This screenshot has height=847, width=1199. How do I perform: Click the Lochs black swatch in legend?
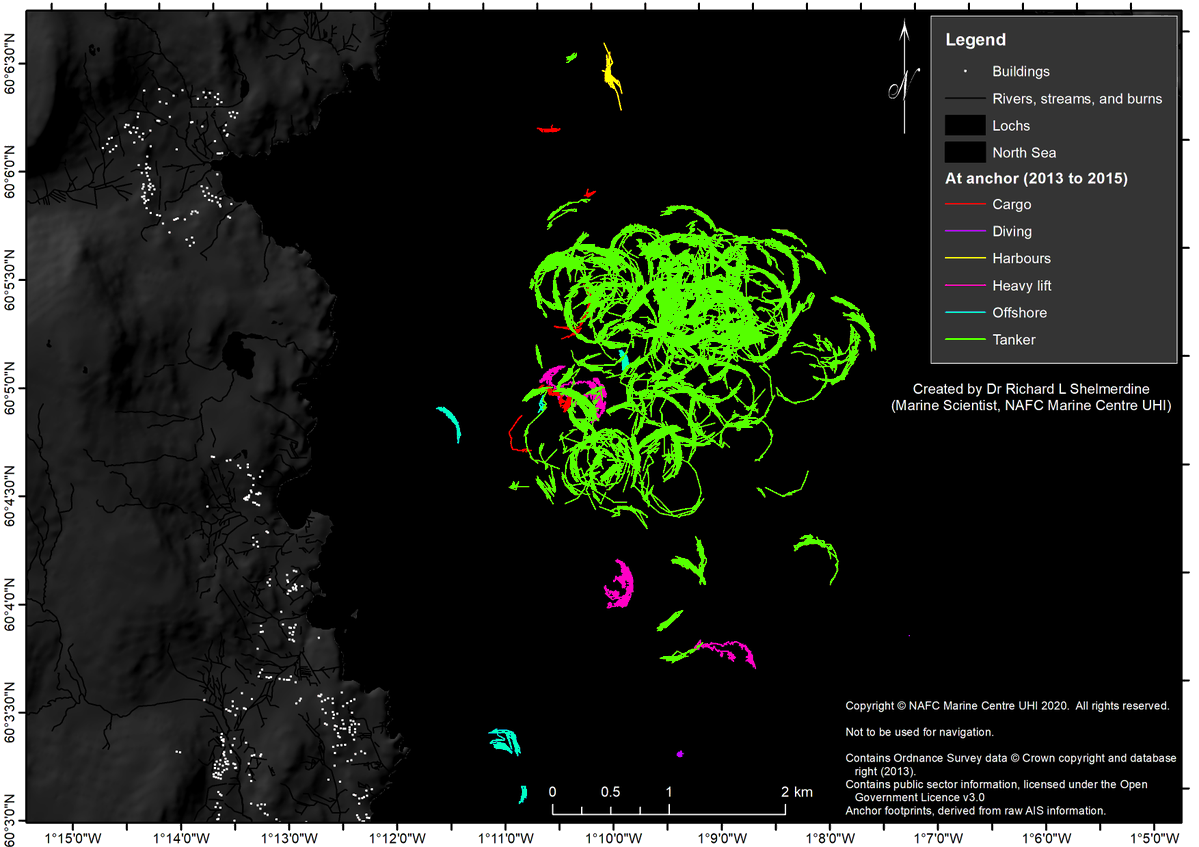(x=964, y=126)
